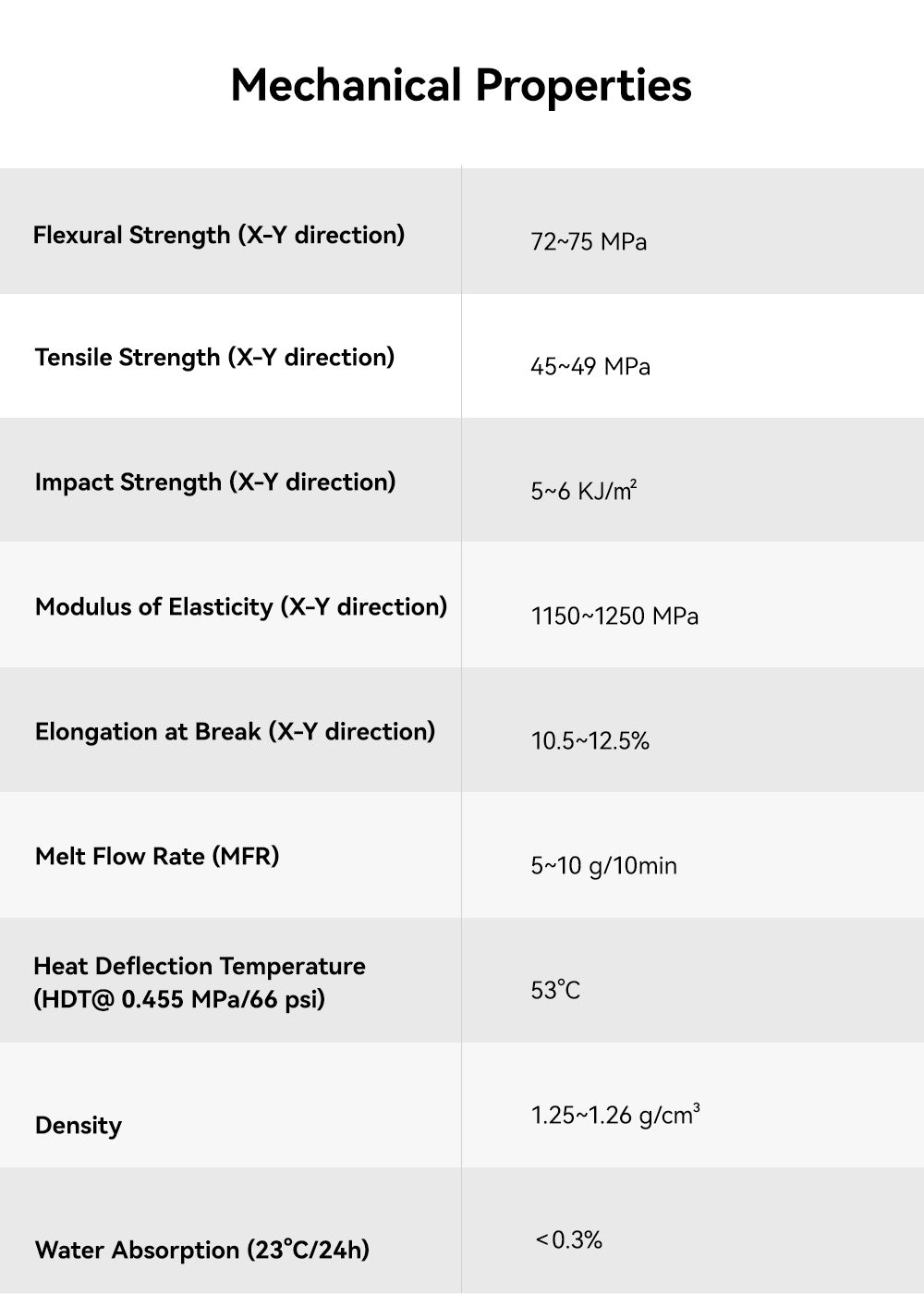Click the 1150~1250 MPa value
Image resolution: width=924 pixels, height=1294 pixels.
click(x=614, y=616)
